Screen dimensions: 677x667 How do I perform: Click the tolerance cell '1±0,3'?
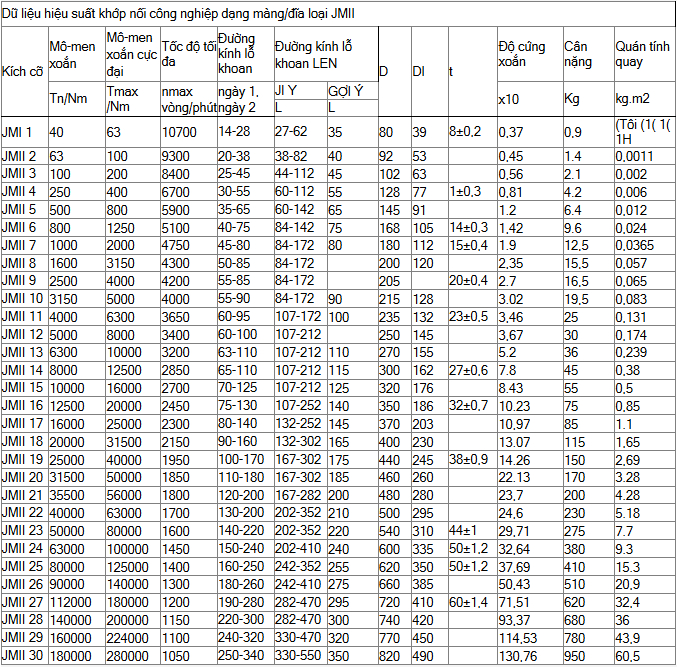[465, 191]
